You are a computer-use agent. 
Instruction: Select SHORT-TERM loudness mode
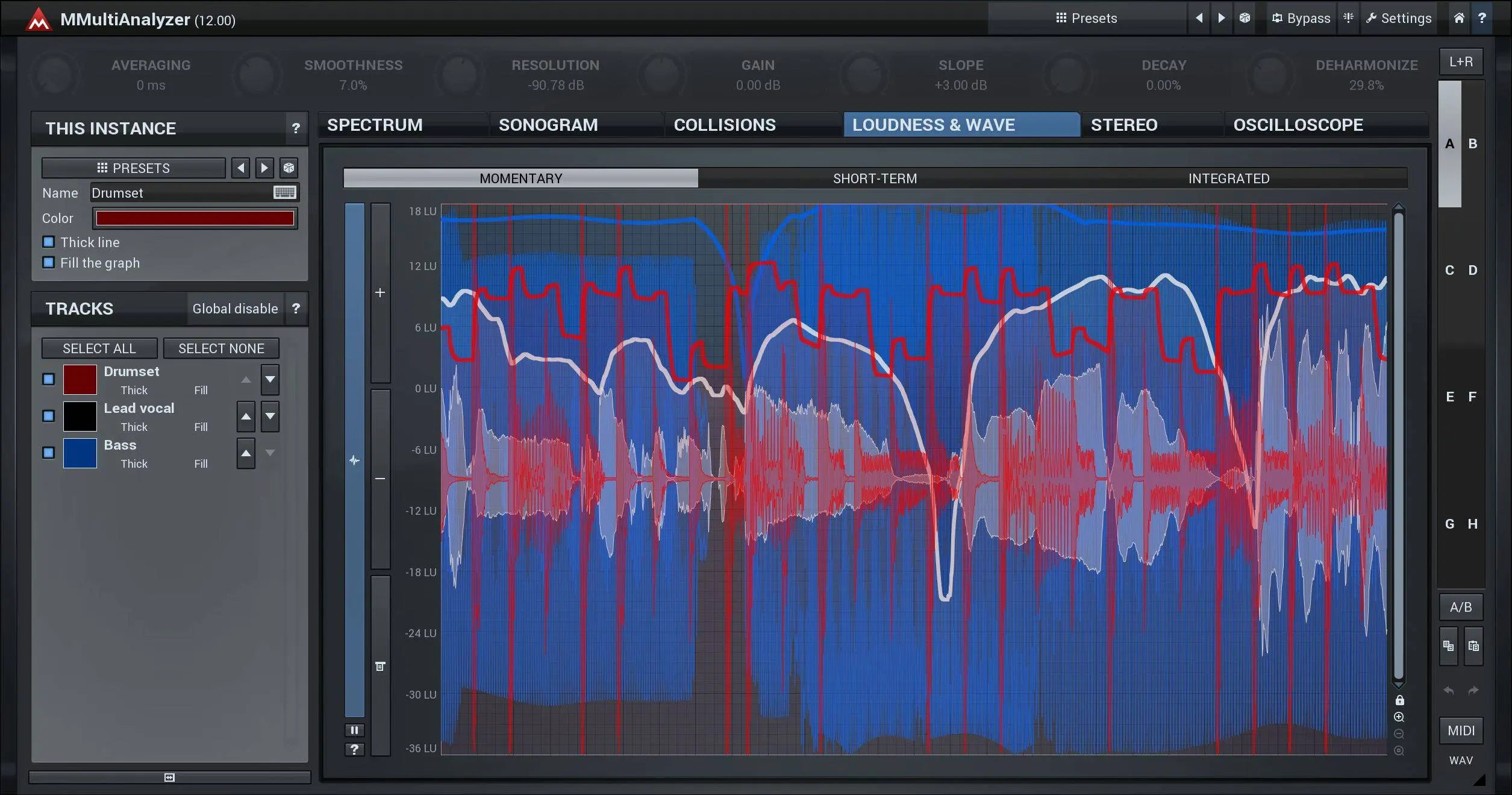click(875, 178)
